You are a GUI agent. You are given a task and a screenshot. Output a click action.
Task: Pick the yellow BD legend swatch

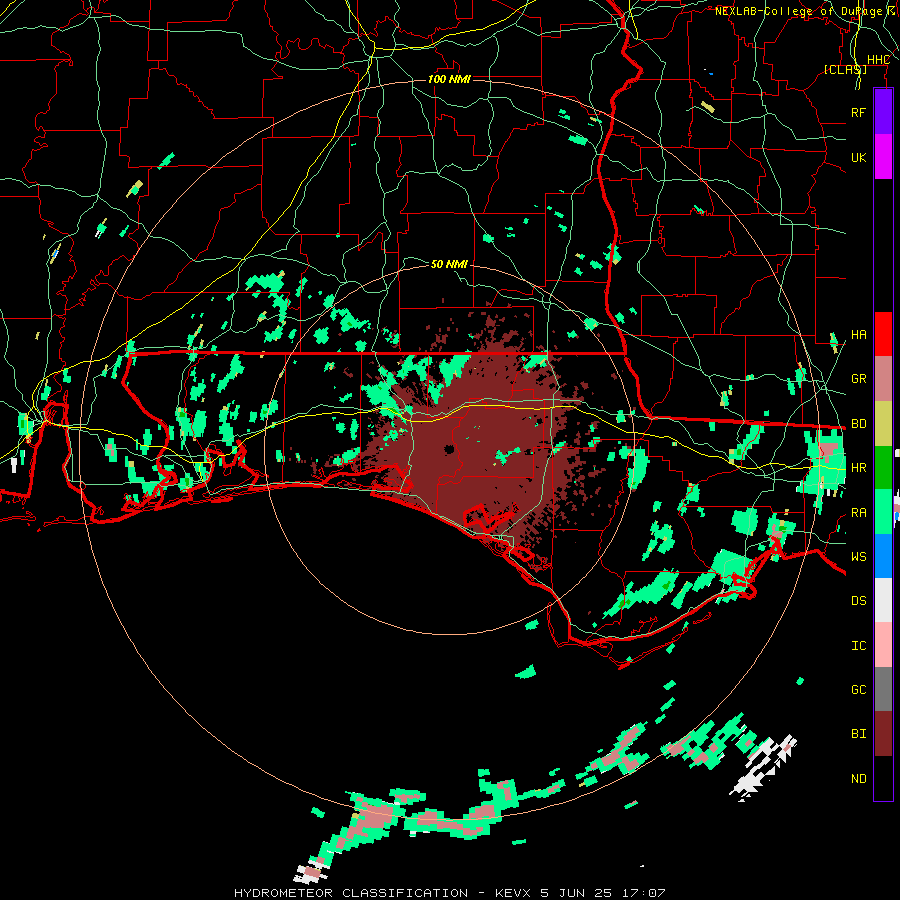[x=883, y=424]
